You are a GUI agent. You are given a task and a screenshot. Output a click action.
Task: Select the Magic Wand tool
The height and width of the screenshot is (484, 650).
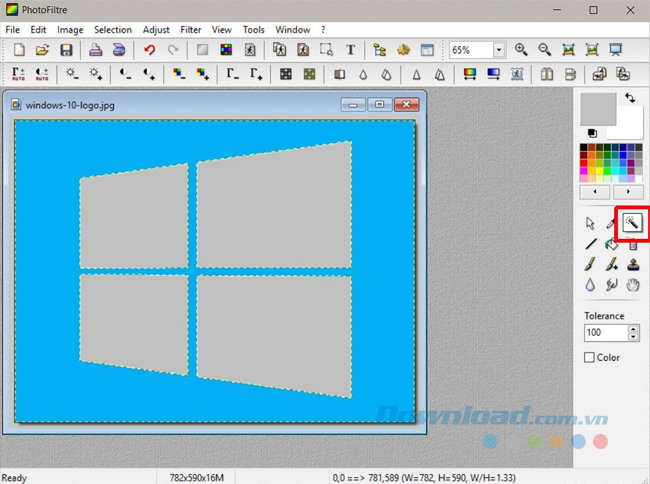[x=632, y=223]
